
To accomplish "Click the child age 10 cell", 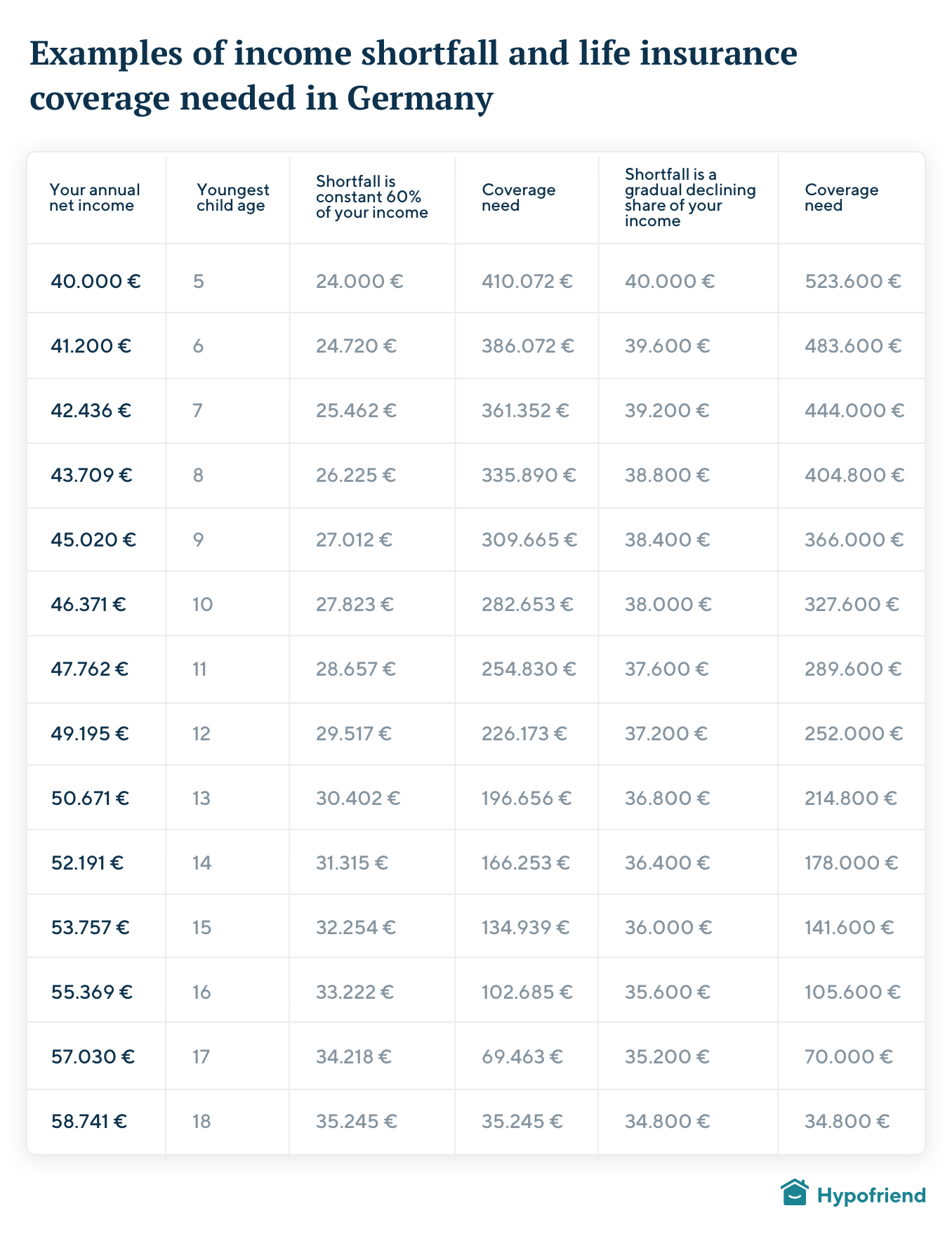I will pos(202,605).
